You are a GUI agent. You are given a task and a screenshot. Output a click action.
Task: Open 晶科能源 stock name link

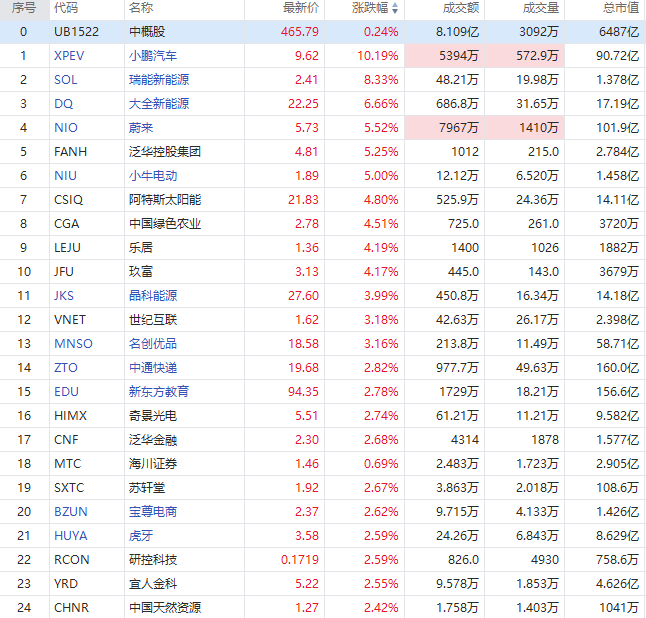(152, 295)
